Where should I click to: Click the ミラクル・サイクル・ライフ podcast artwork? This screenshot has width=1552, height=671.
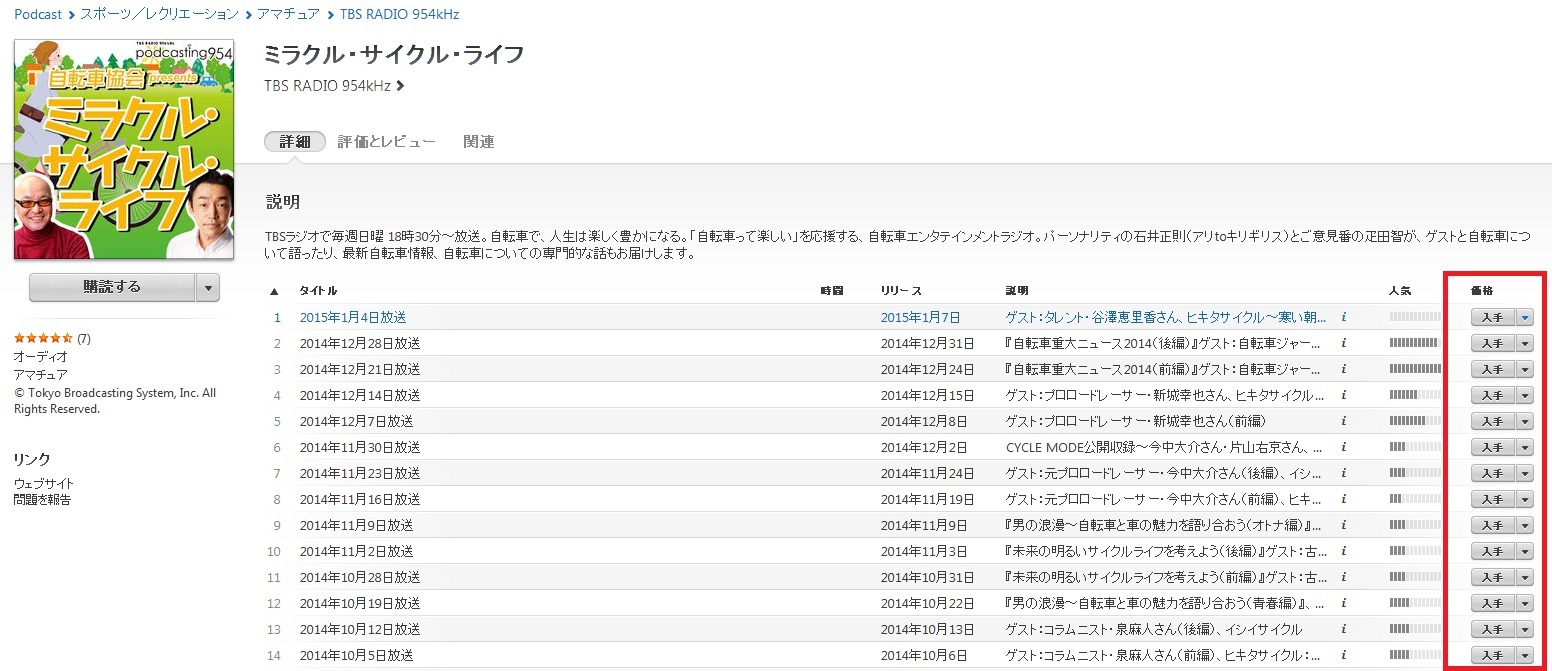(x=123, y=148)
